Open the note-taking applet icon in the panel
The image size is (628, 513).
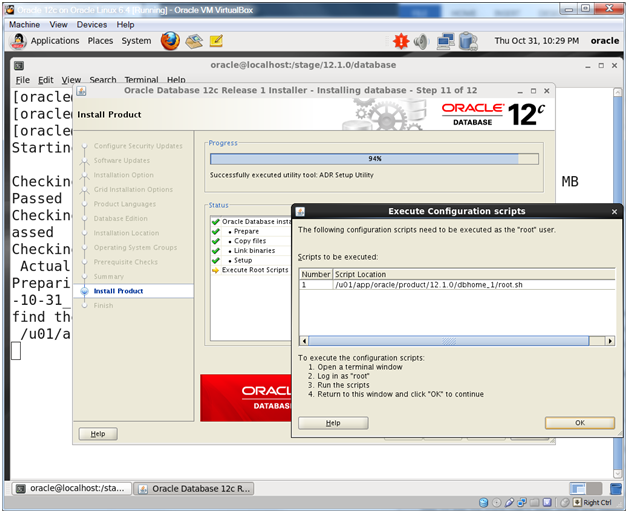click(x=216, y=41)
